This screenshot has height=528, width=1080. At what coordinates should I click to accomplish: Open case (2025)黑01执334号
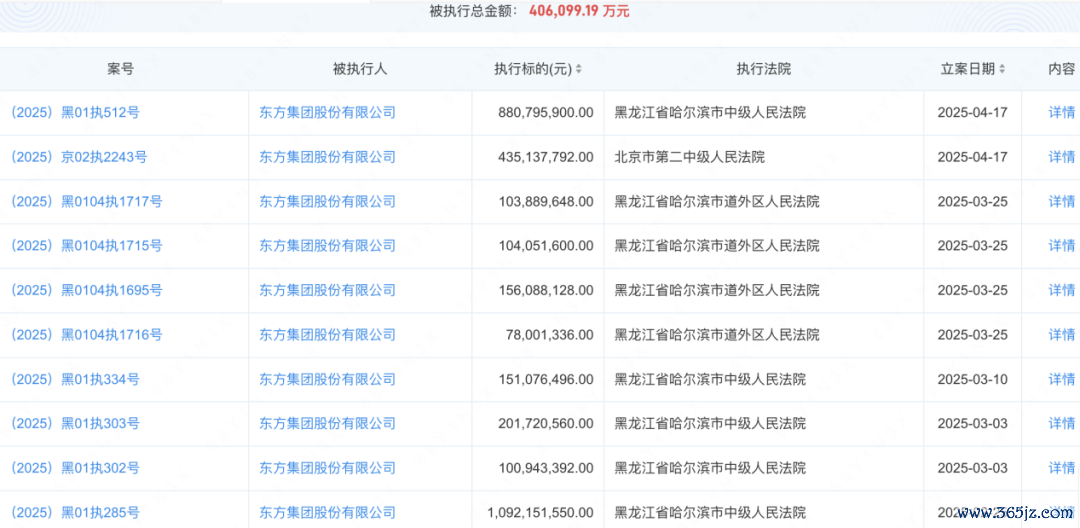[75, 379]
